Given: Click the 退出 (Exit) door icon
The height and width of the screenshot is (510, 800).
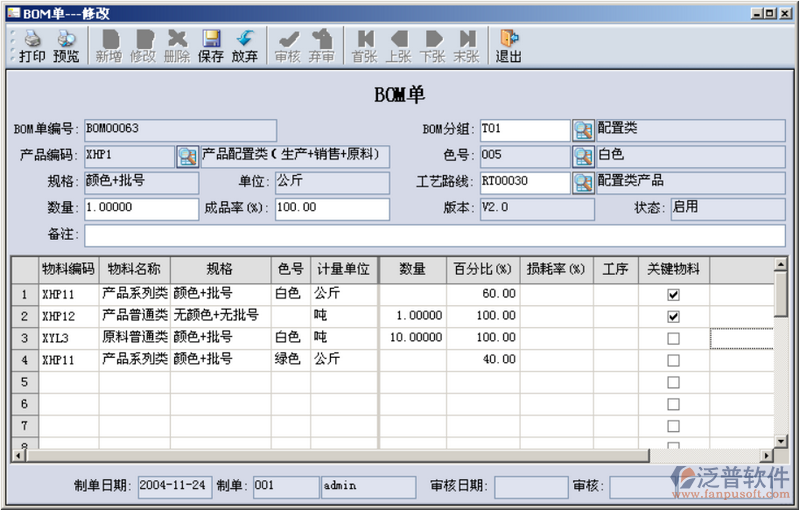Looking at the screenshot, I should [509, 45].
